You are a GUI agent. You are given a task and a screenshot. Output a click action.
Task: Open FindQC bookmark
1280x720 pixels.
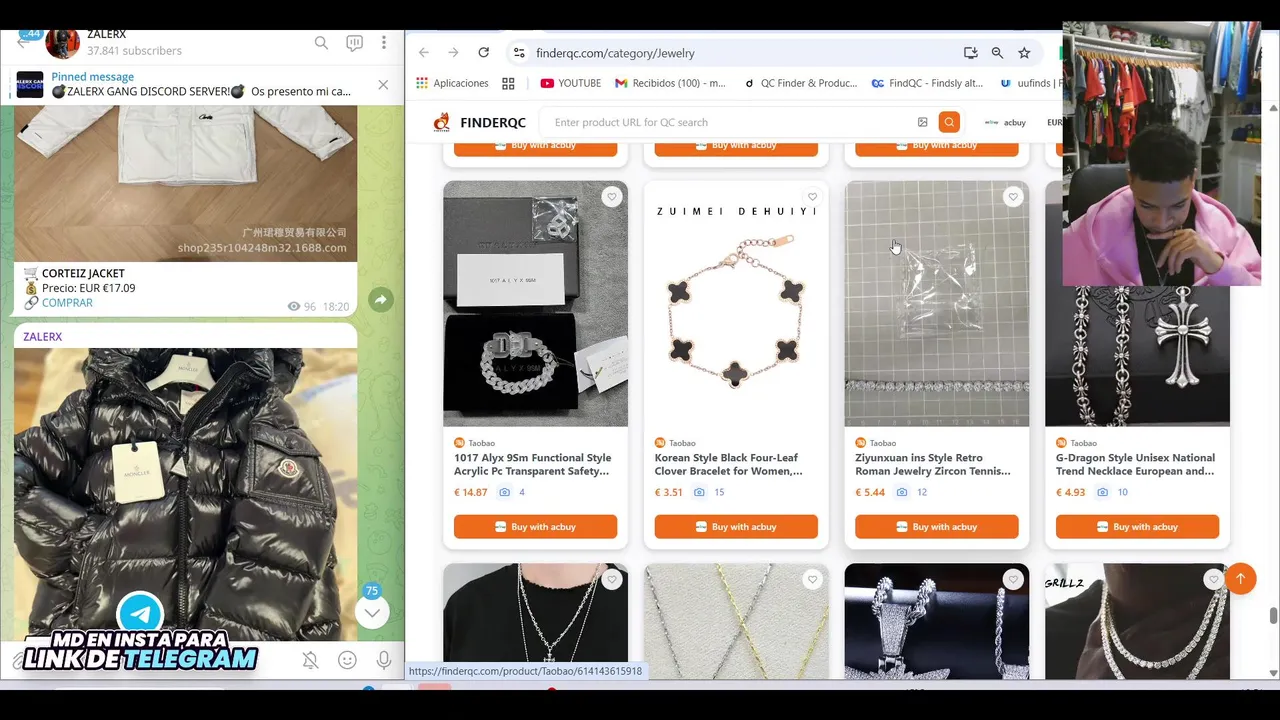pyautogui.click(x=927, y=83)
